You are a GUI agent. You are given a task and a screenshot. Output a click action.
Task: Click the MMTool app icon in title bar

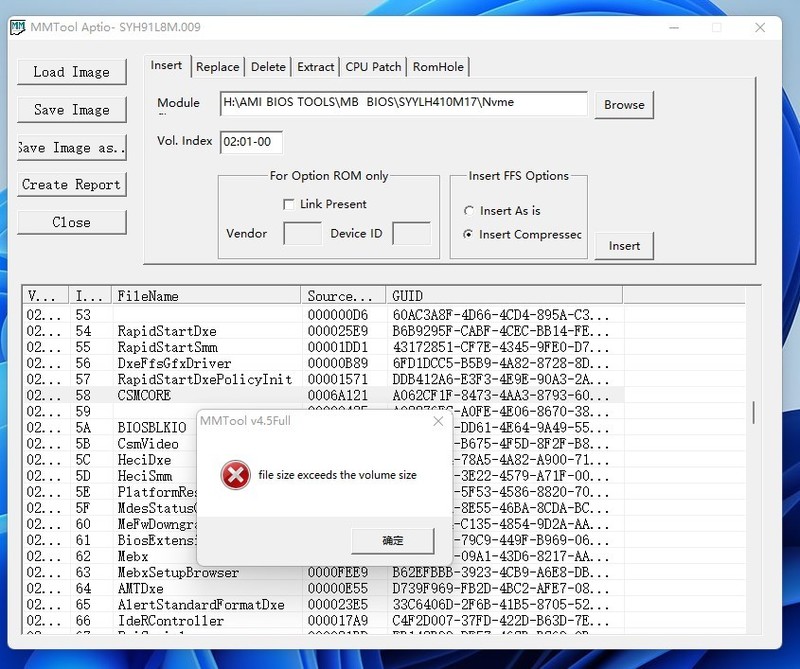[18, 27]
